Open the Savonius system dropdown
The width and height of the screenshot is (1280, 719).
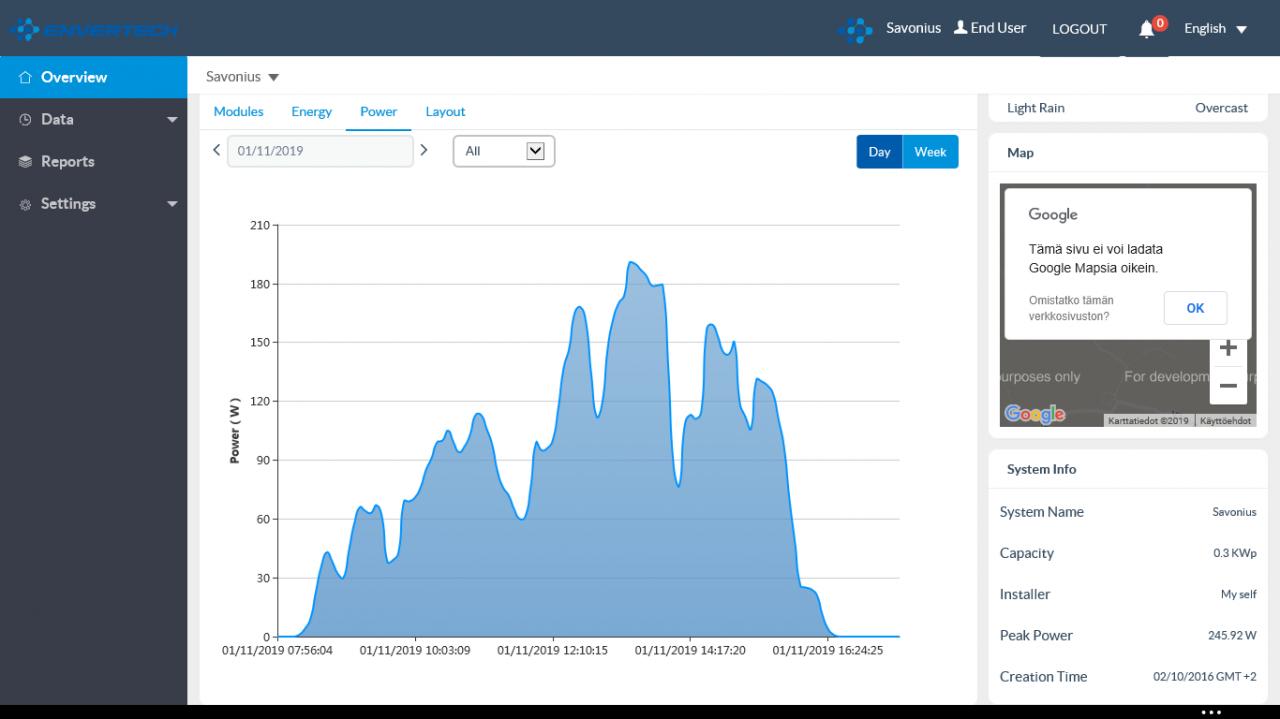[243, 77]
